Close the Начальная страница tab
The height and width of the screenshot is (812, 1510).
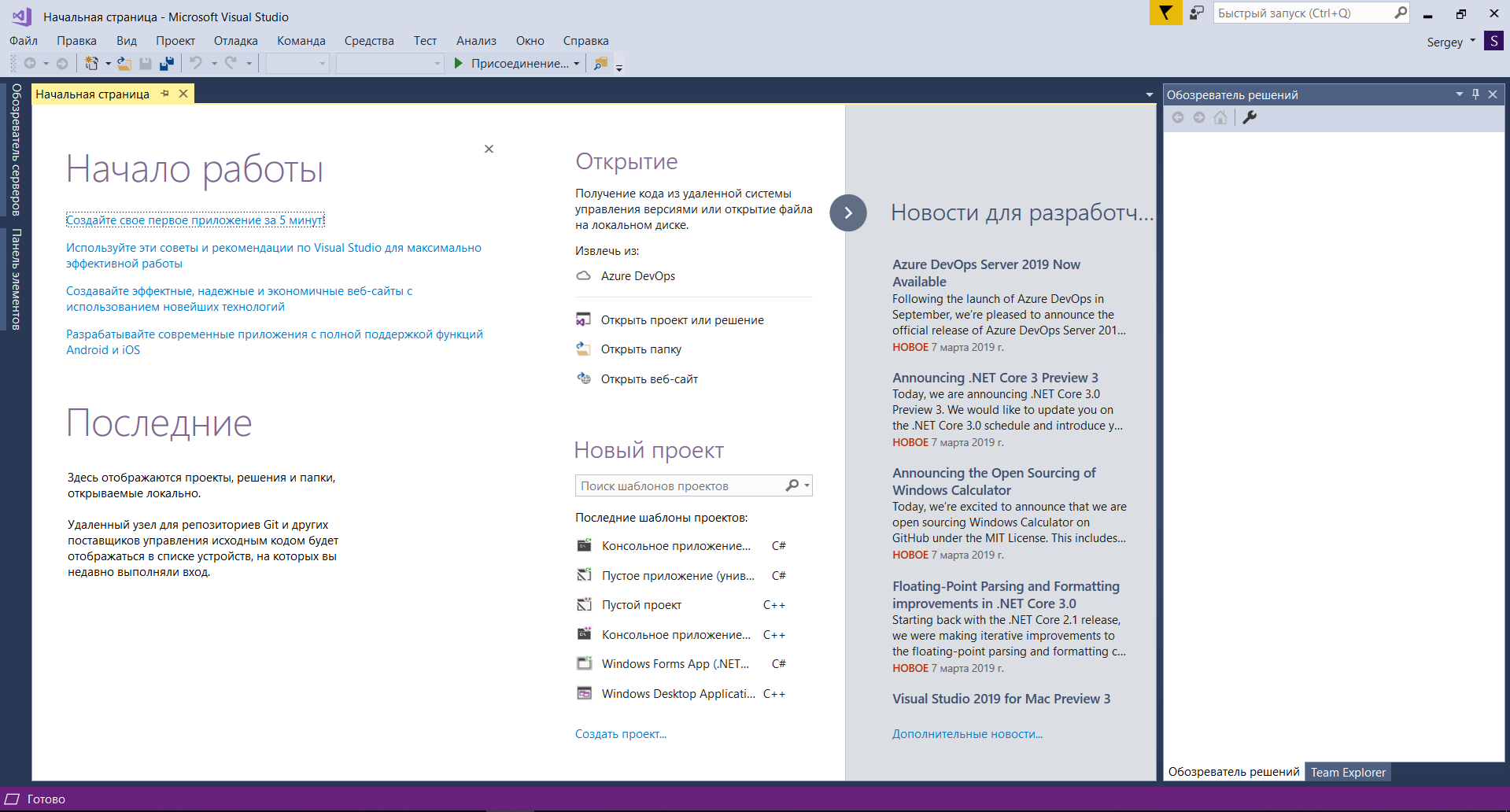183,94
